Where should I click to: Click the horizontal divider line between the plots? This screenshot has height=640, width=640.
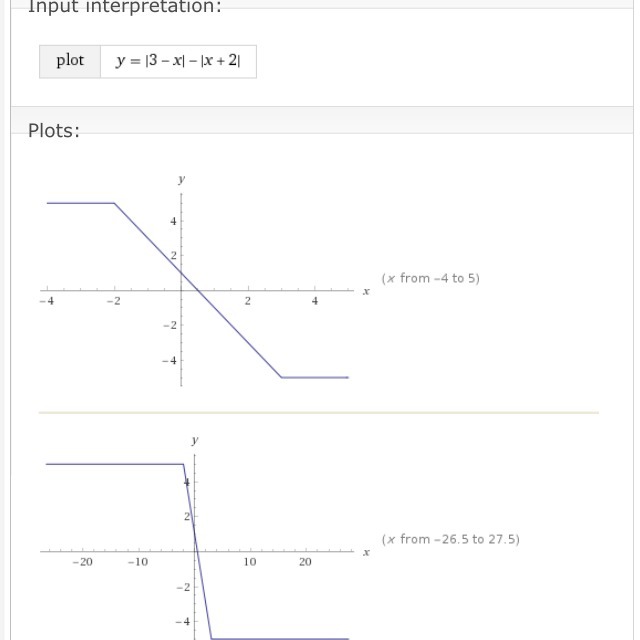point(318,412)
